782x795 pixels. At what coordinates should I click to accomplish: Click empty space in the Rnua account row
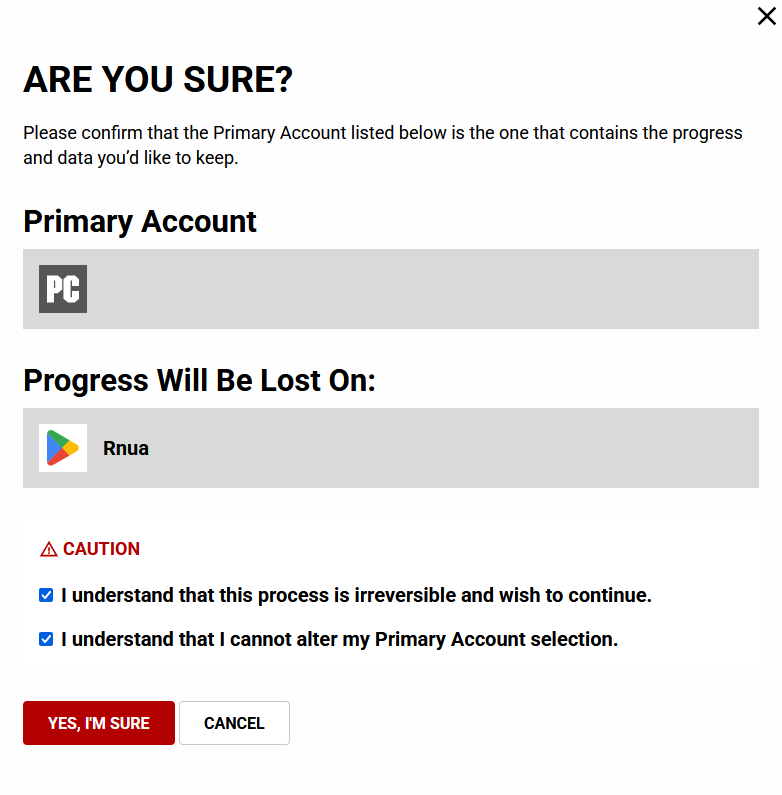(x=450, y=448)
